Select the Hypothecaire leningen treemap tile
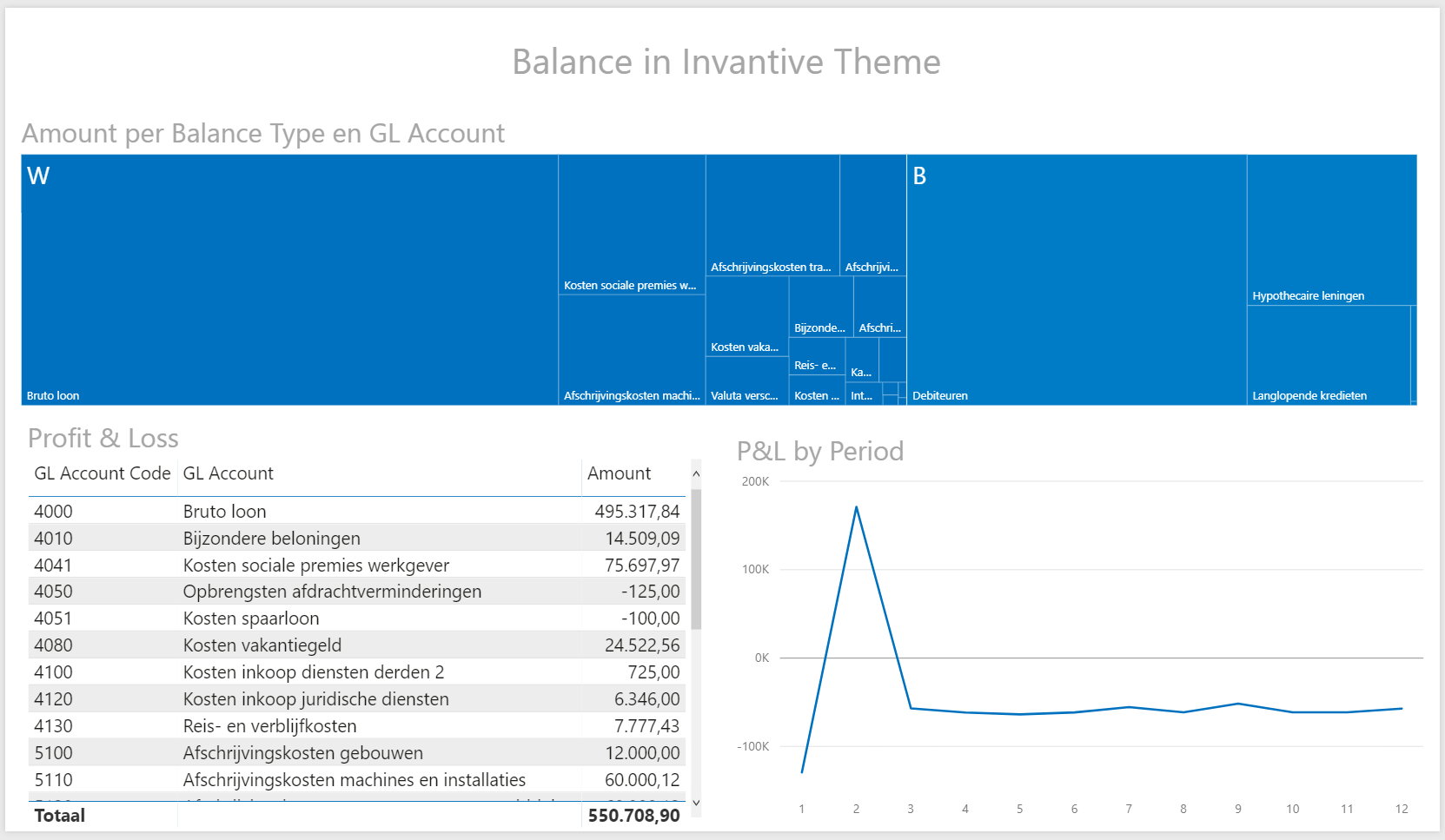The image size is (1445, 840). 1332,230
